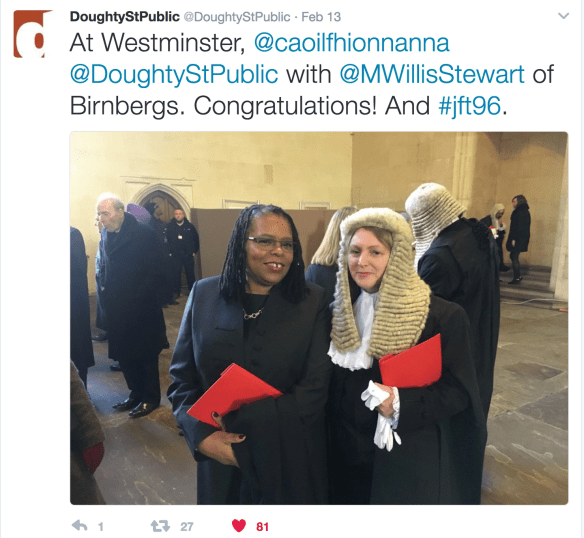Open the Feb 13 timestamp link

point(321,17)
